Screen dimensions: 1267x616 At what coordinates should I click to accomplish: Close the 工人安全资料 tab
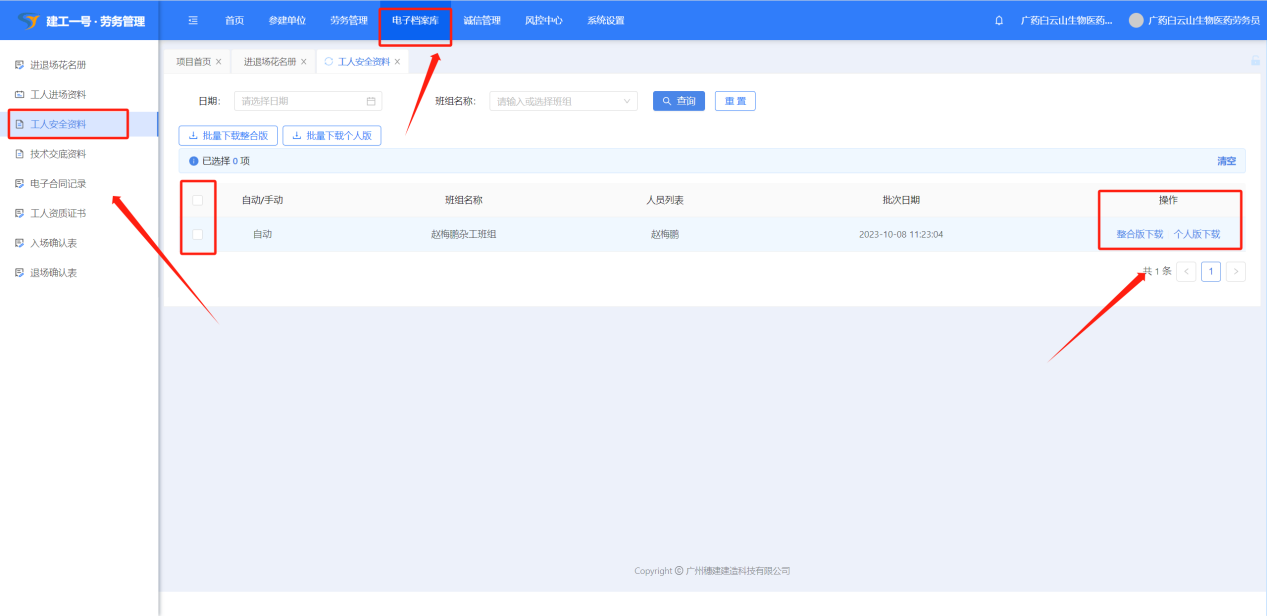click(397, 62)
